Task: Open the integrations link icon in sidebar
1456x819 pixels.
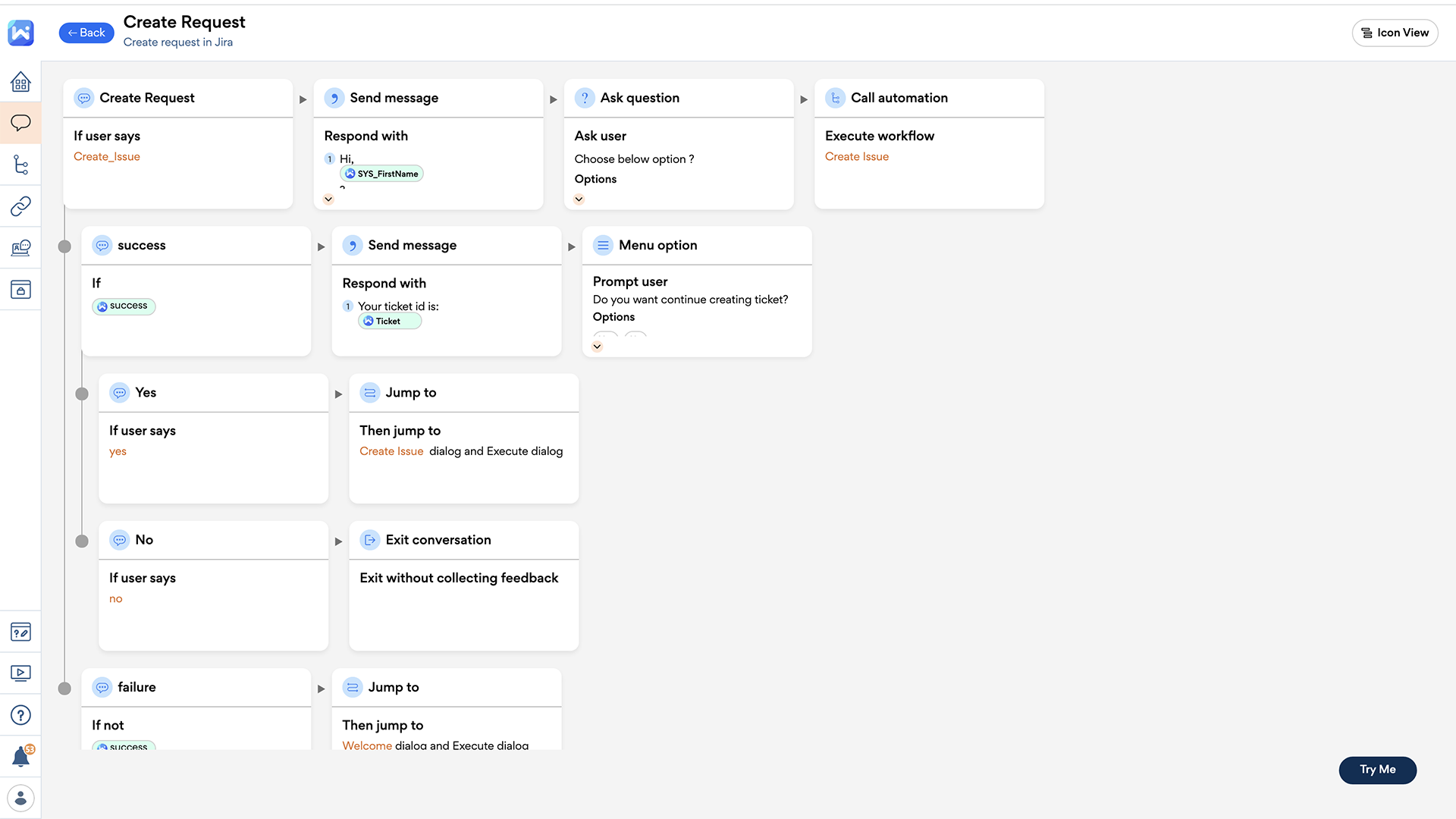Action: click(20, 206)
